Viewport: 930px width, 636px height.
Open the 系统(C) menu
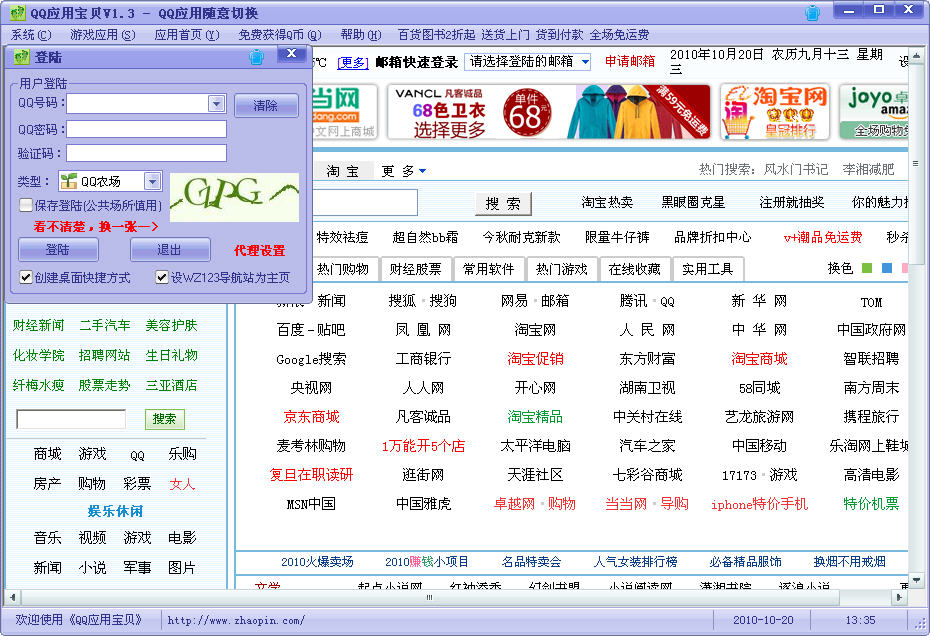[x=31, y=35]
